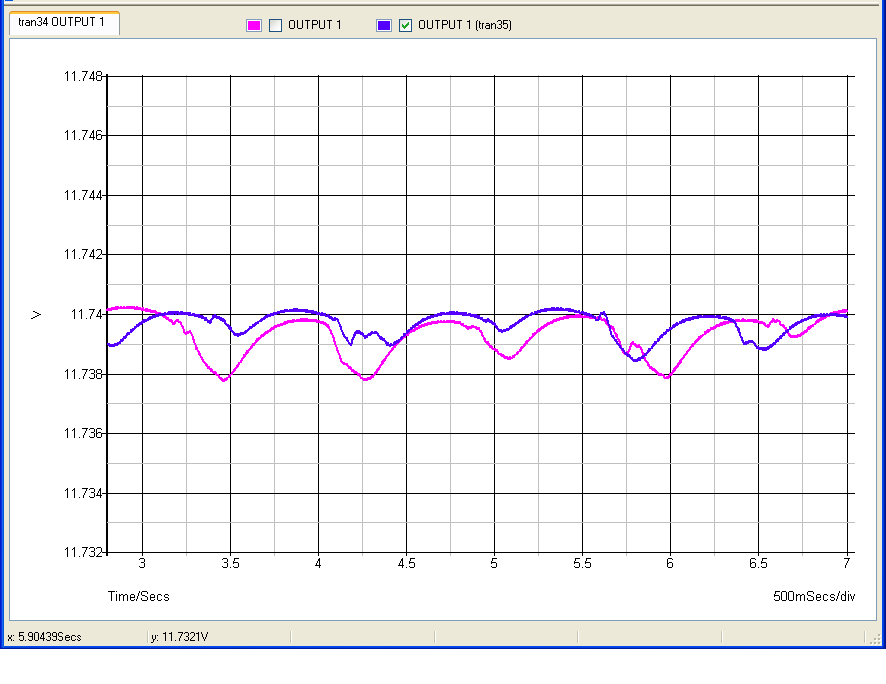Screen dimensions: 886x684
Task: Click the magenta curve's OUTPUT 1 legend label
Action: tap(315, 25)
